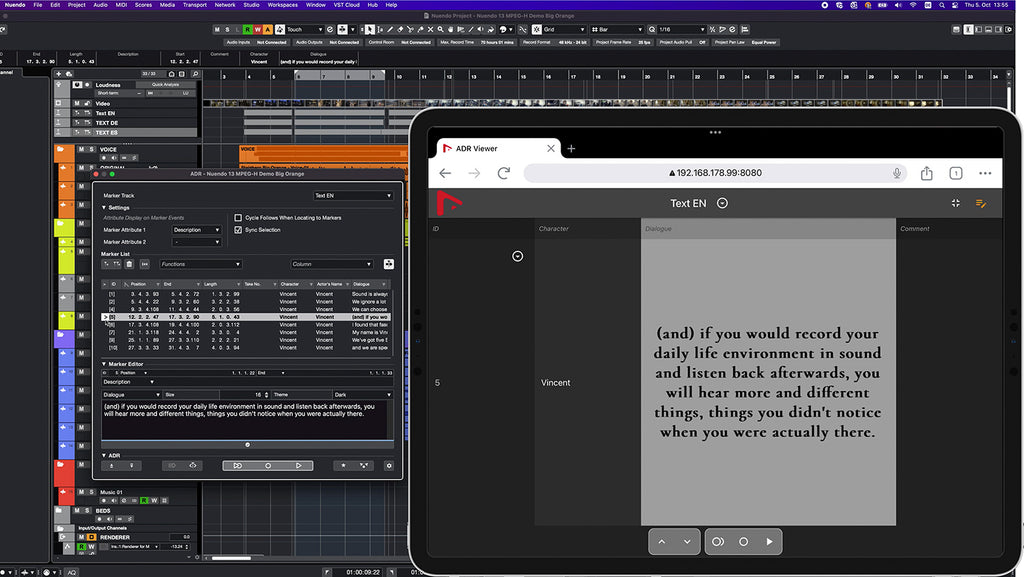The image size is (1024, 577).
Task: Open Marker Attribute 1 Description dropdown
Action: click(x=197, y=230)
